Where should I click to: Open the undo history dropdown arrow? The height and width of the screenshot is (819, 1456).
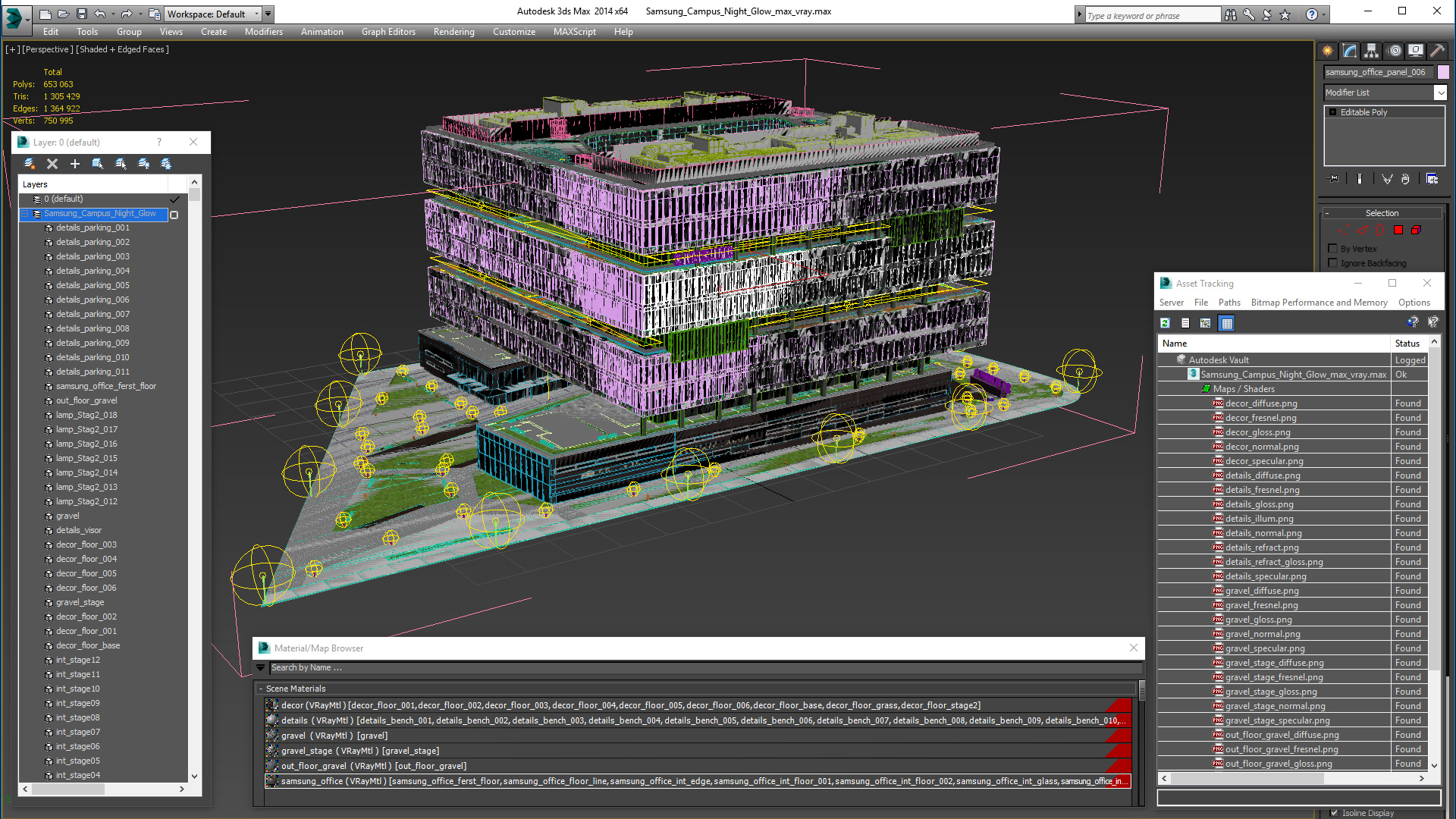pos(114,14)
